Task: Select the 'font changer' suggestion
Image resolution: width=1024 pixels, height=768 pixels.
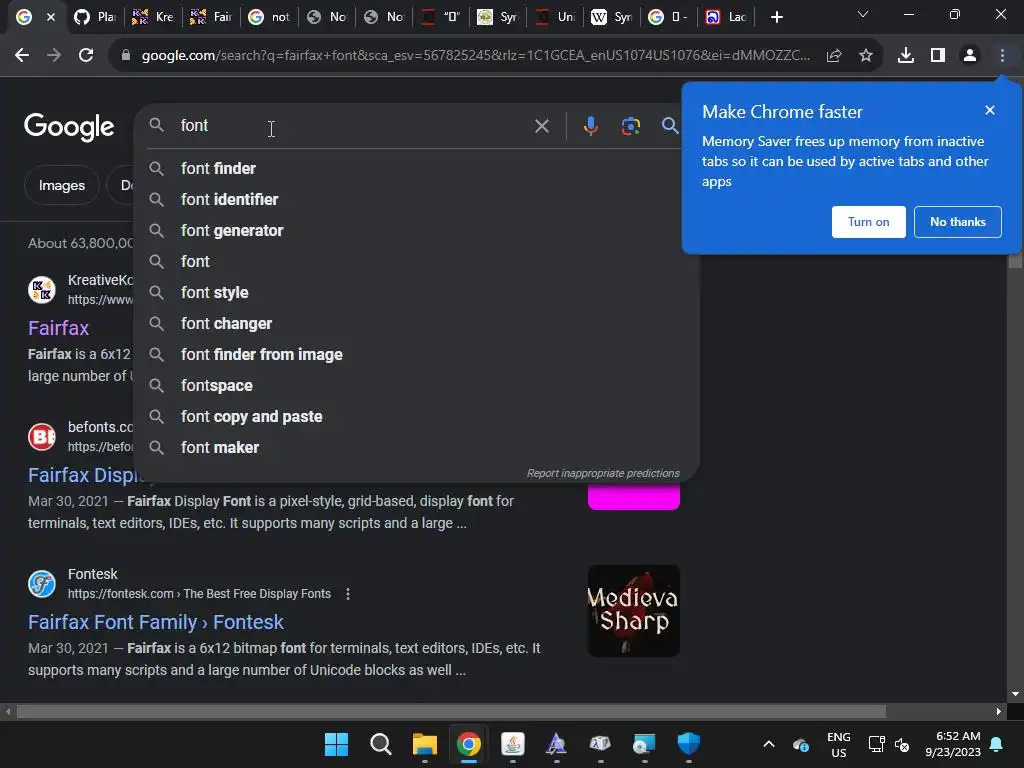Action: (416, 324)
